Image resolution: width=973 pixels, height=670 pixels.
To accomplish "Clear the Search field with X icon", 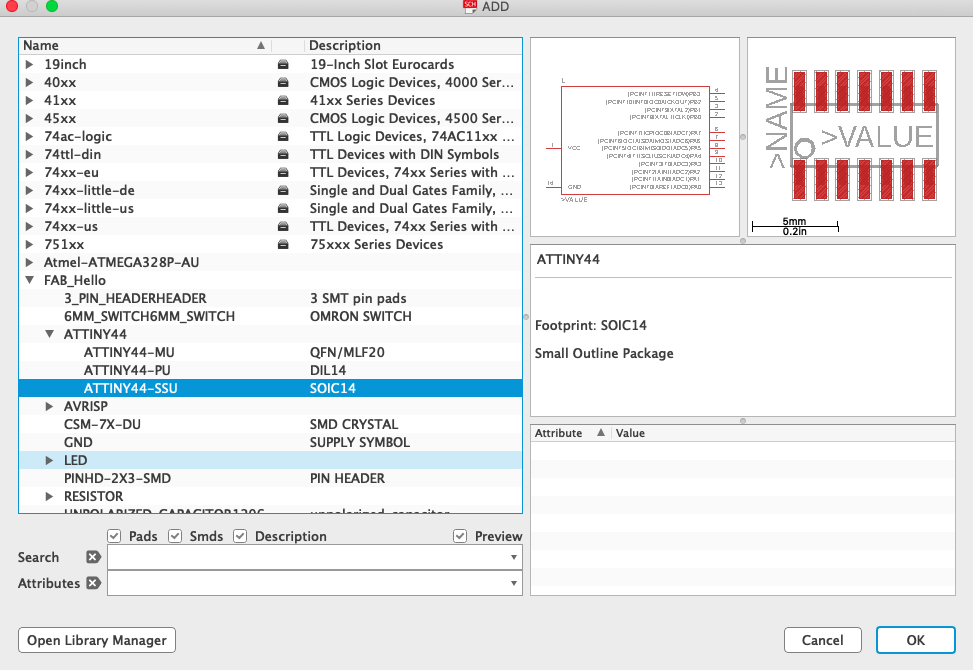I will tap(93, 557).
